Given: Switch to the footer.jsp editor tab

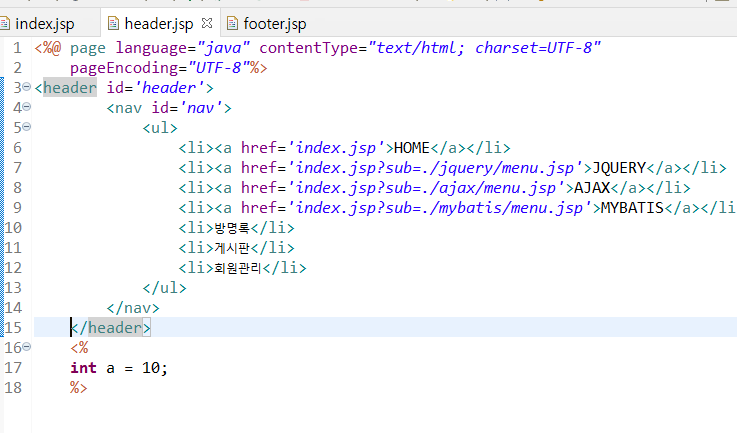Looking at the screenshot, I should [274, 24].
